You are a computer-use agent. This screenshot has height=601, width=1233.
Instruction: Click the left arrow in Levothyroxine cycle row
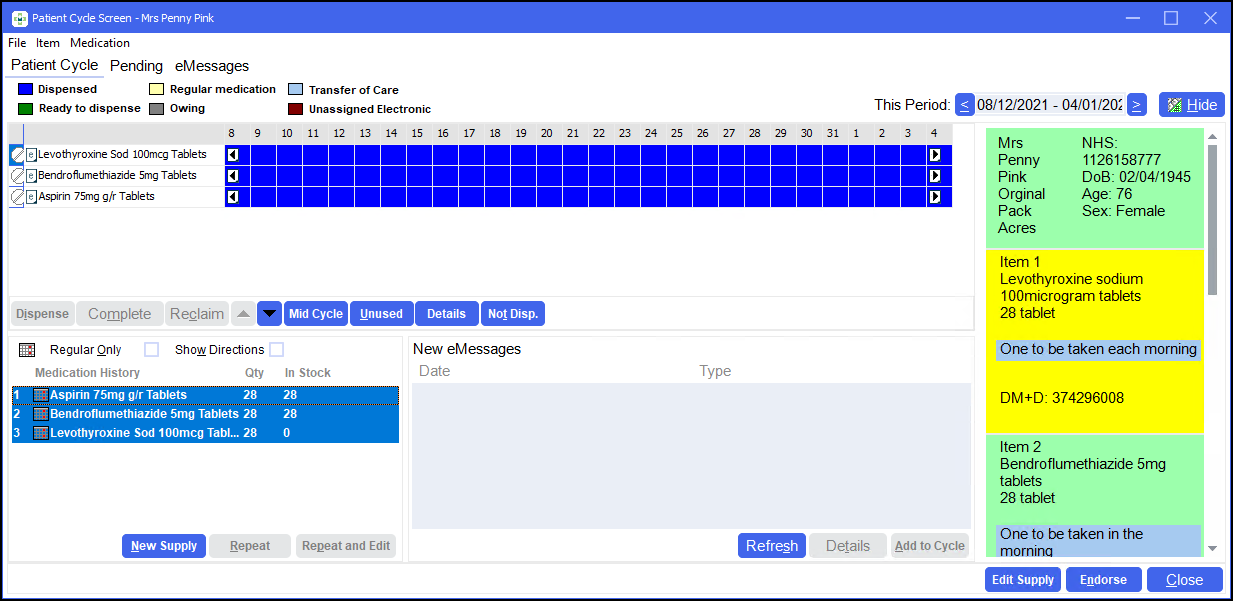(232, 155)
